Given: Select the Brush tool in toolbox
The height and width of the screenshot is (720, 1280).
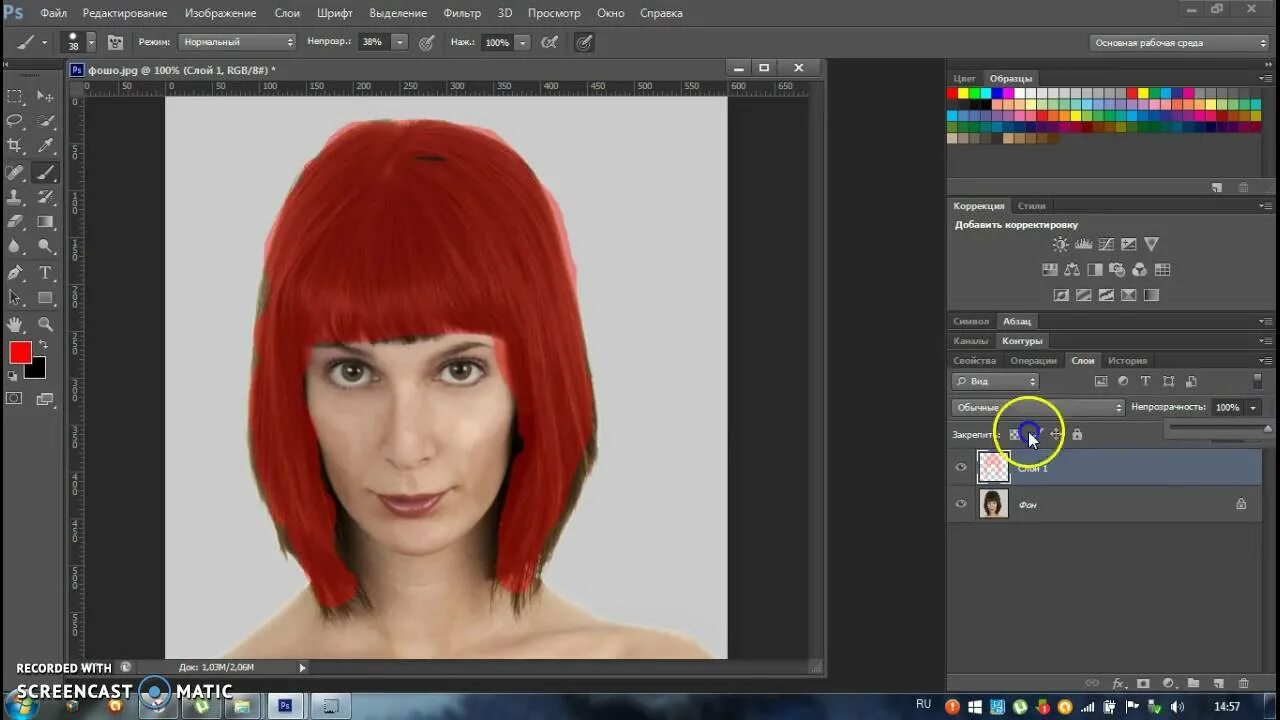Looking at the screenshot, I should 45,172.
